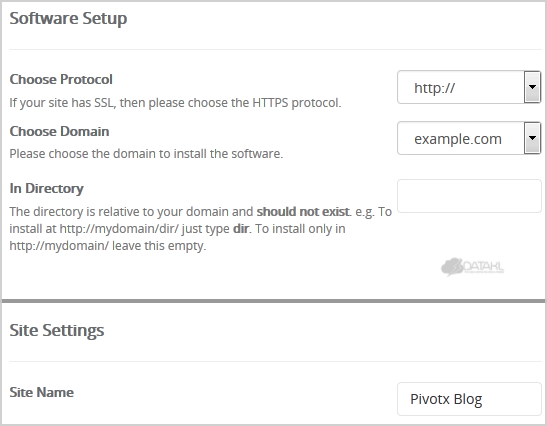Click the In Directory label
The width and height of the screenshot is (547, 426).
pos(46,188)
